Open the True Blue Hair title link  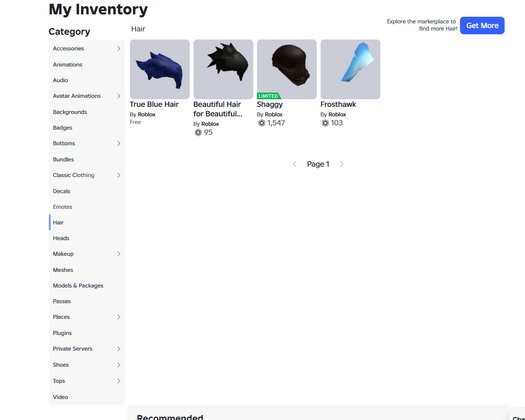click(x=154, y=104)
